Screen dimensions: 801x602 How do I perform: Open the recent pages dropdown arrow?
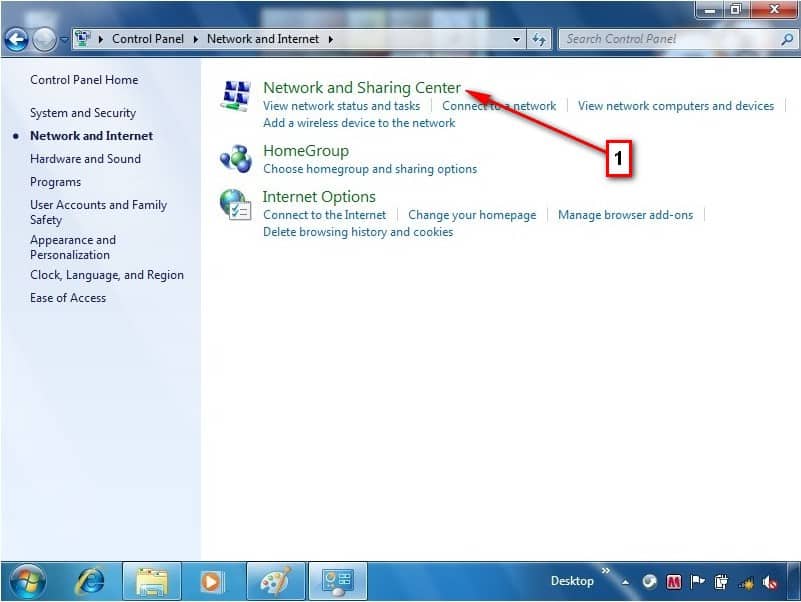[x=64, y=39]
